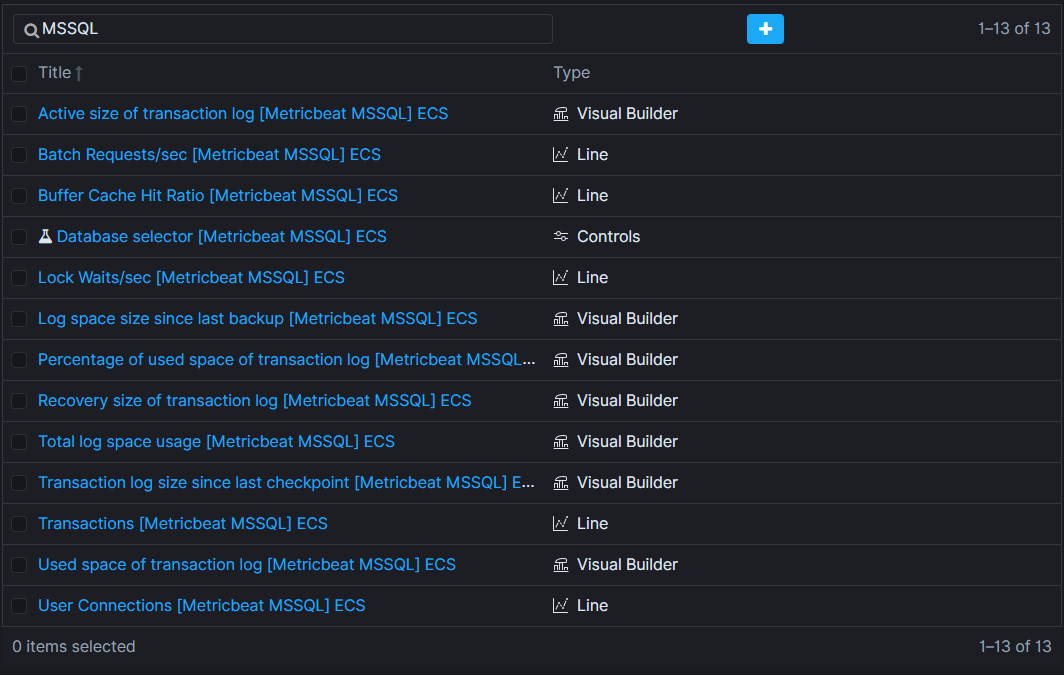Image resolution: width=1064 pixels, height=675 pixels.
Task: Click the '0 items selected' status text
Action: pos(74,647)
